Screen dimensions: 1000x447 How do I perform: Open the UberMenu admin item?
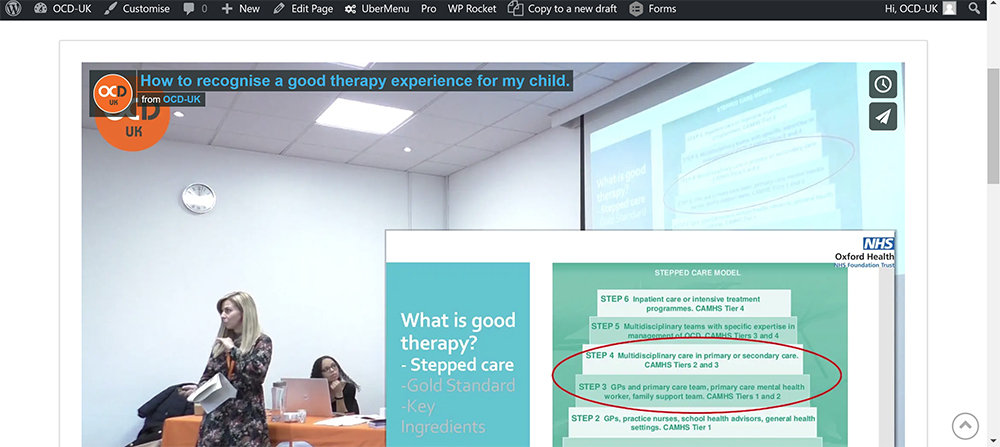click(377, 9)
